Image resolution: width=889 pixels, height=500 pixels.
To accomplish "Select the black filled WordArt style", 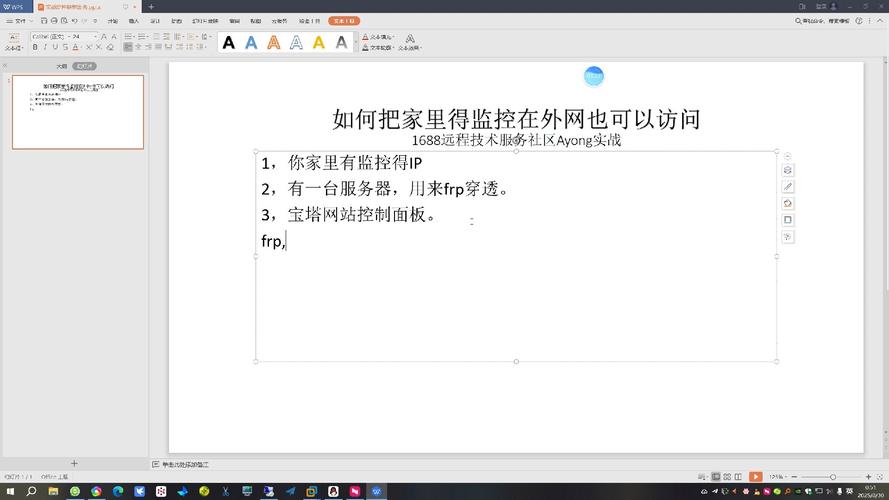I will point(229,42).
